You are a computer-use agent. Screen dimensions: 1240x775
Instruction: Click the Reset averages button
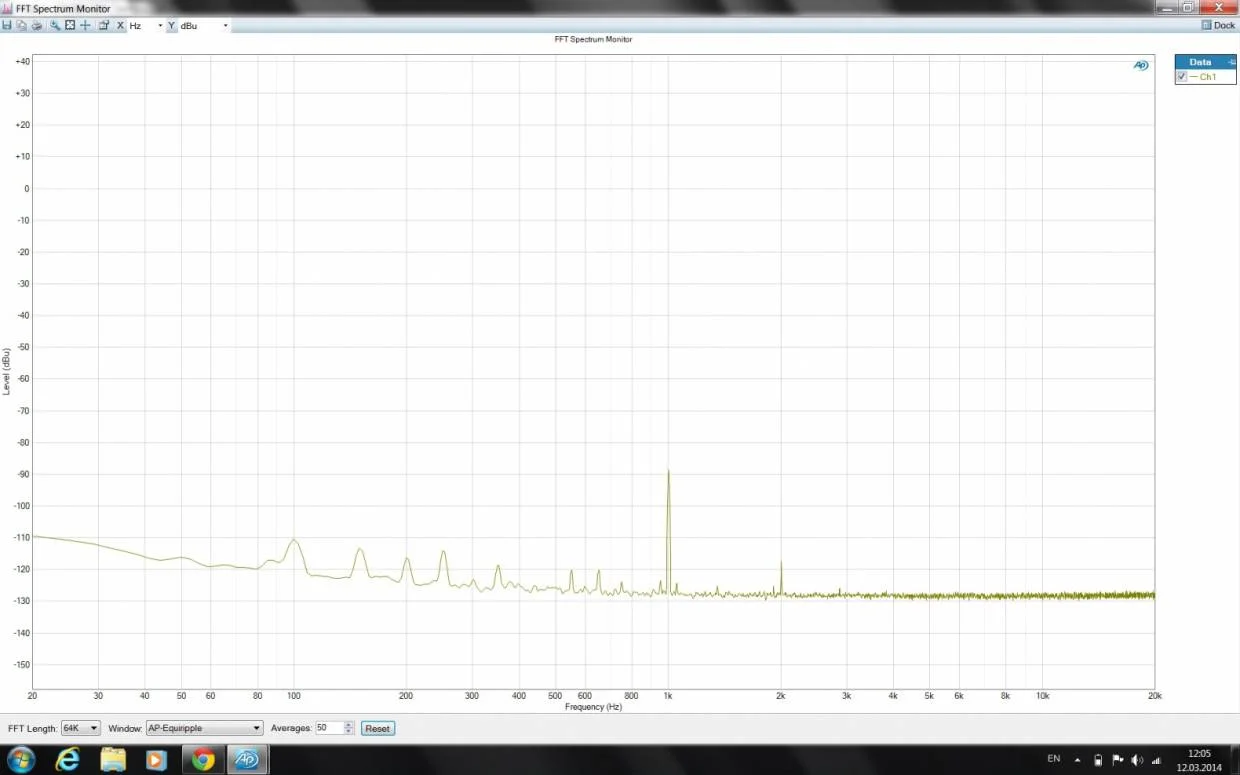click(377, 728)
